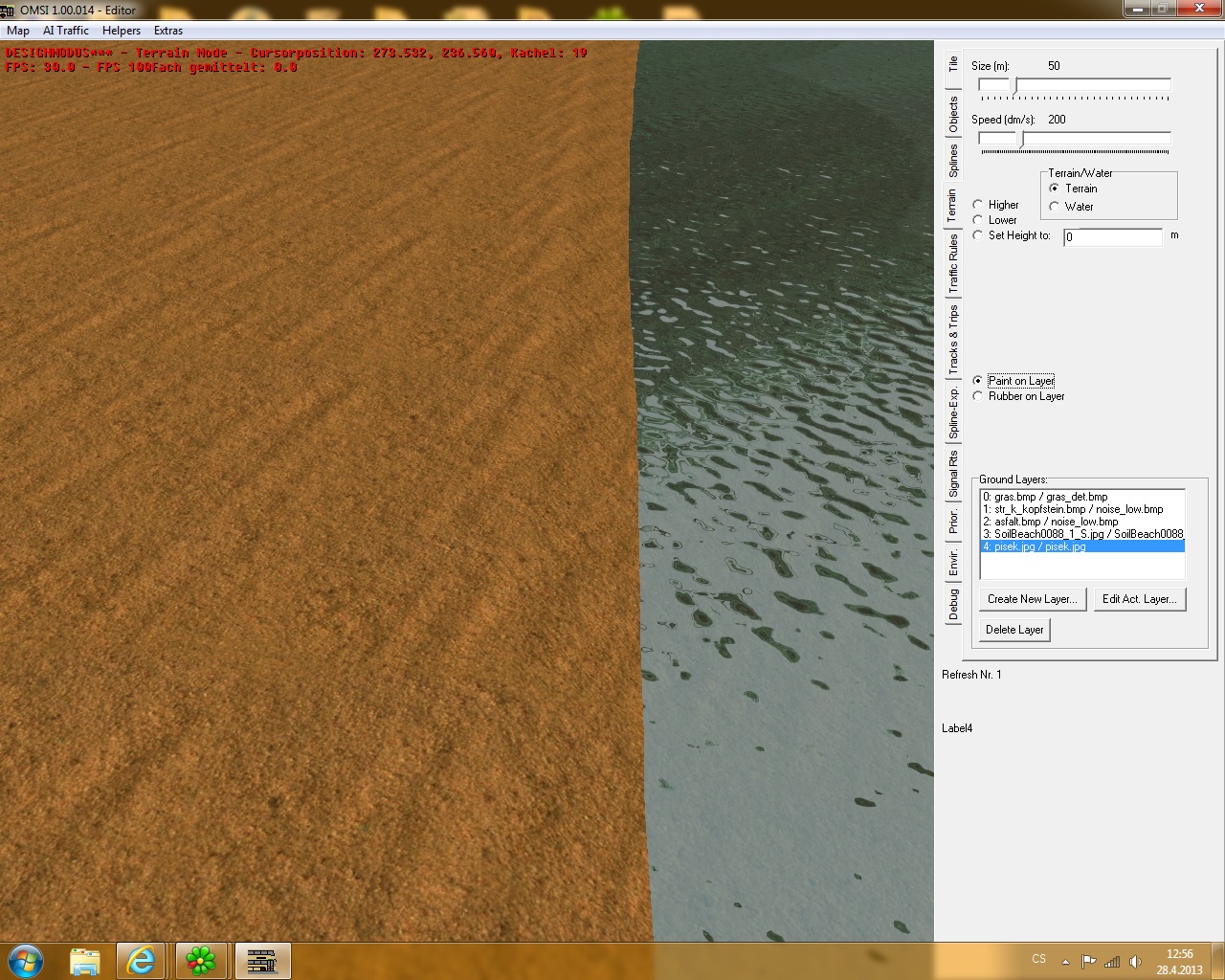
Task: Open Windows Explorer from the taskbar
Action: click(85, 960)
